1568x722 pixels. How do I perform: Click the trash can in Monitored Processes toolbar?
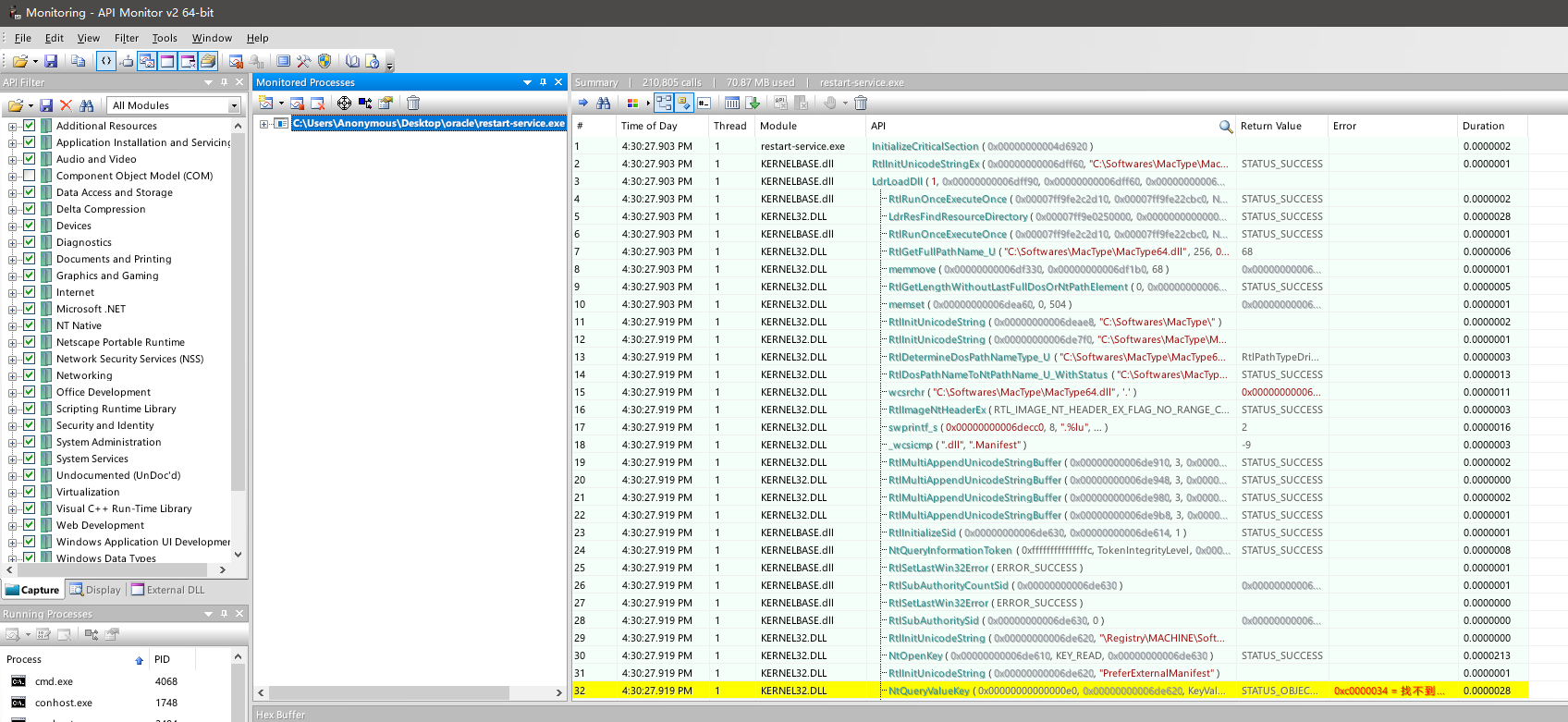pos(413,103)
